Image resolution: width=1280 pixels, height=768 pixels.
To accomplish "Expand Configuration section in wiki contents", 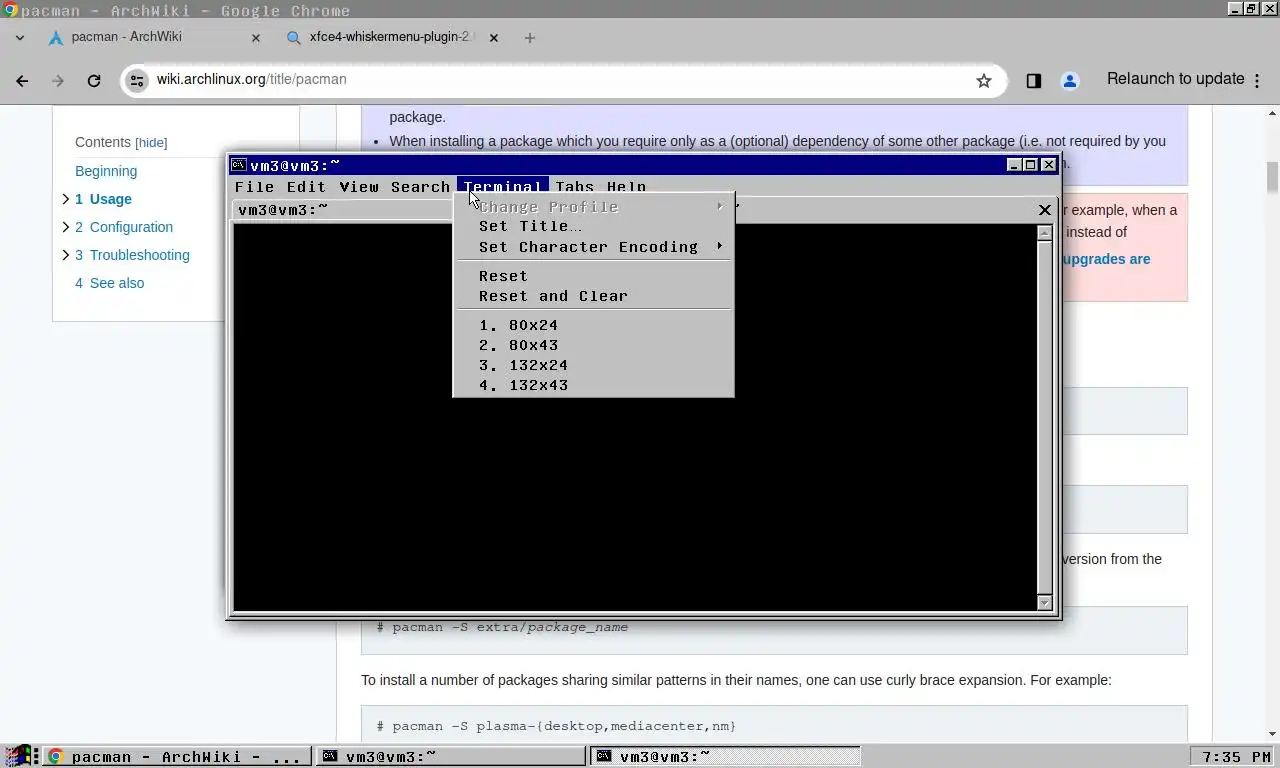I will tap(66, 227).
